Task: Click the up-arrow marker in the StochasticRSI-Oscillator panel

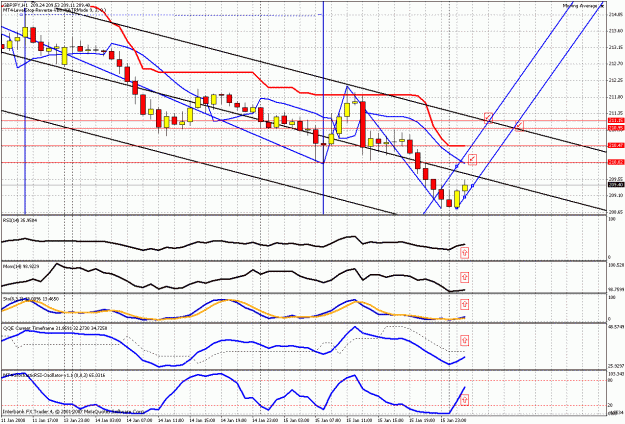Action: (x=464, y=400)
